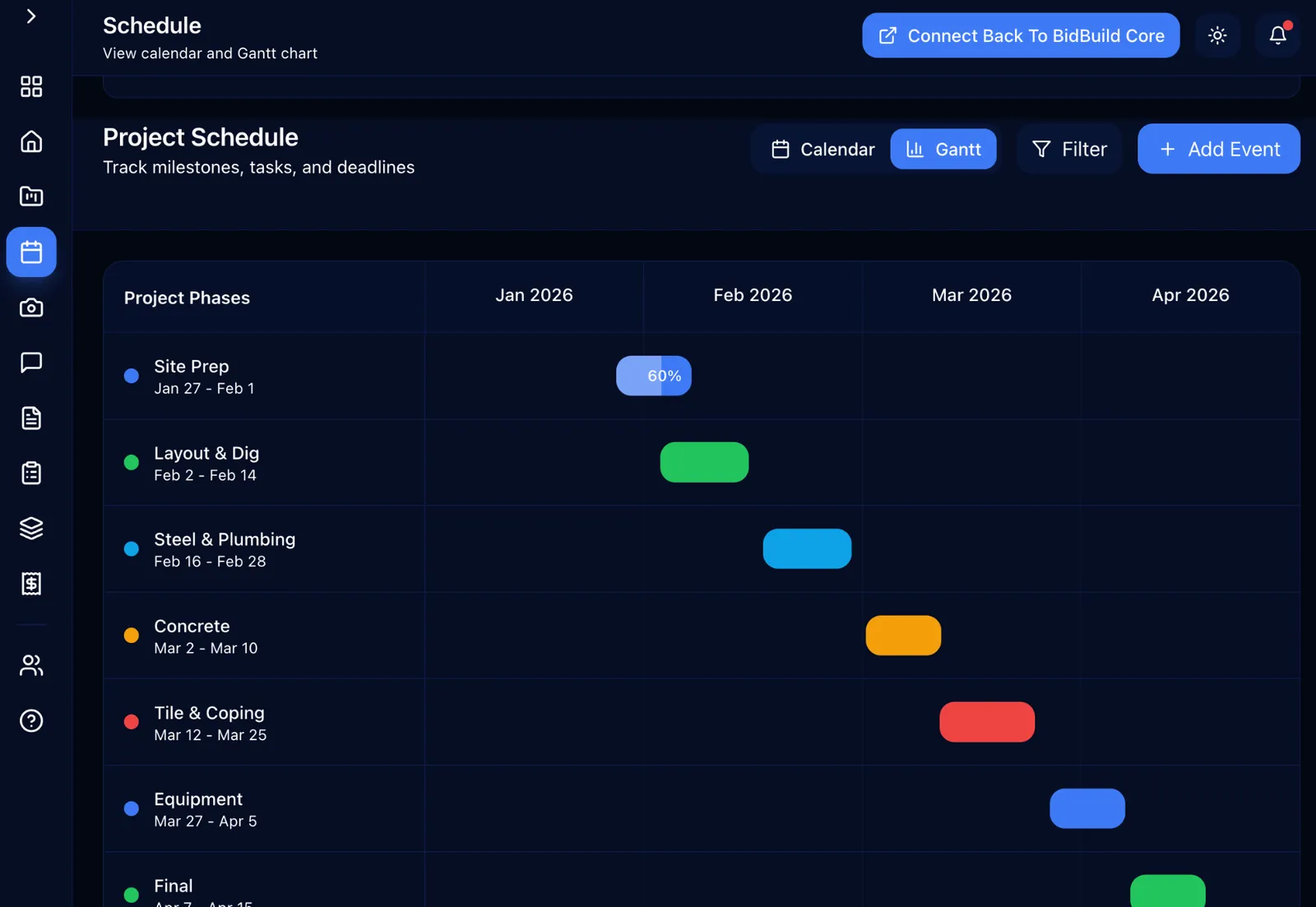The width and height of the screenshot is (1316, 907).
Task: Select the Tile & Coping phase name
Action: [210, 713]
